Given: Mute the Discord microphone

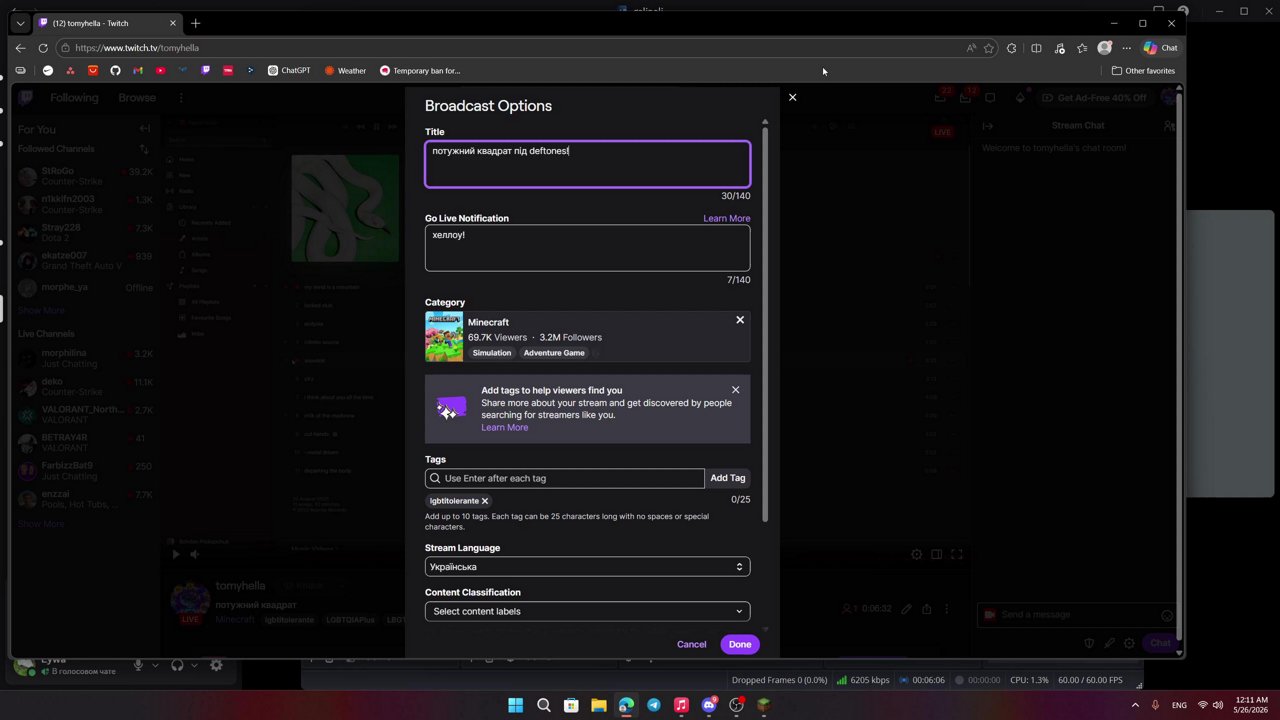Looking at the screenshot, I should pos(139,665).
